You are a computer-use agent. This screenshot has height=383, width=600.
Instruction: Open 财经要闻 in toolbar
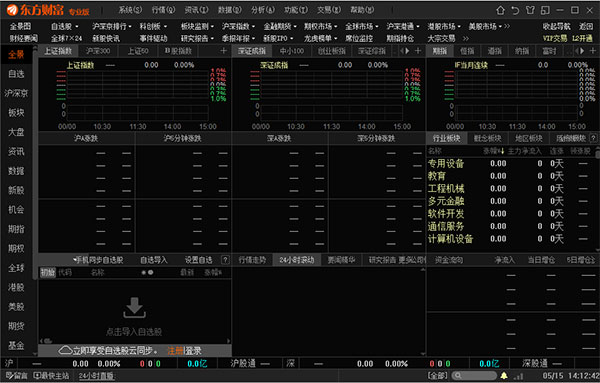[24, 38]
